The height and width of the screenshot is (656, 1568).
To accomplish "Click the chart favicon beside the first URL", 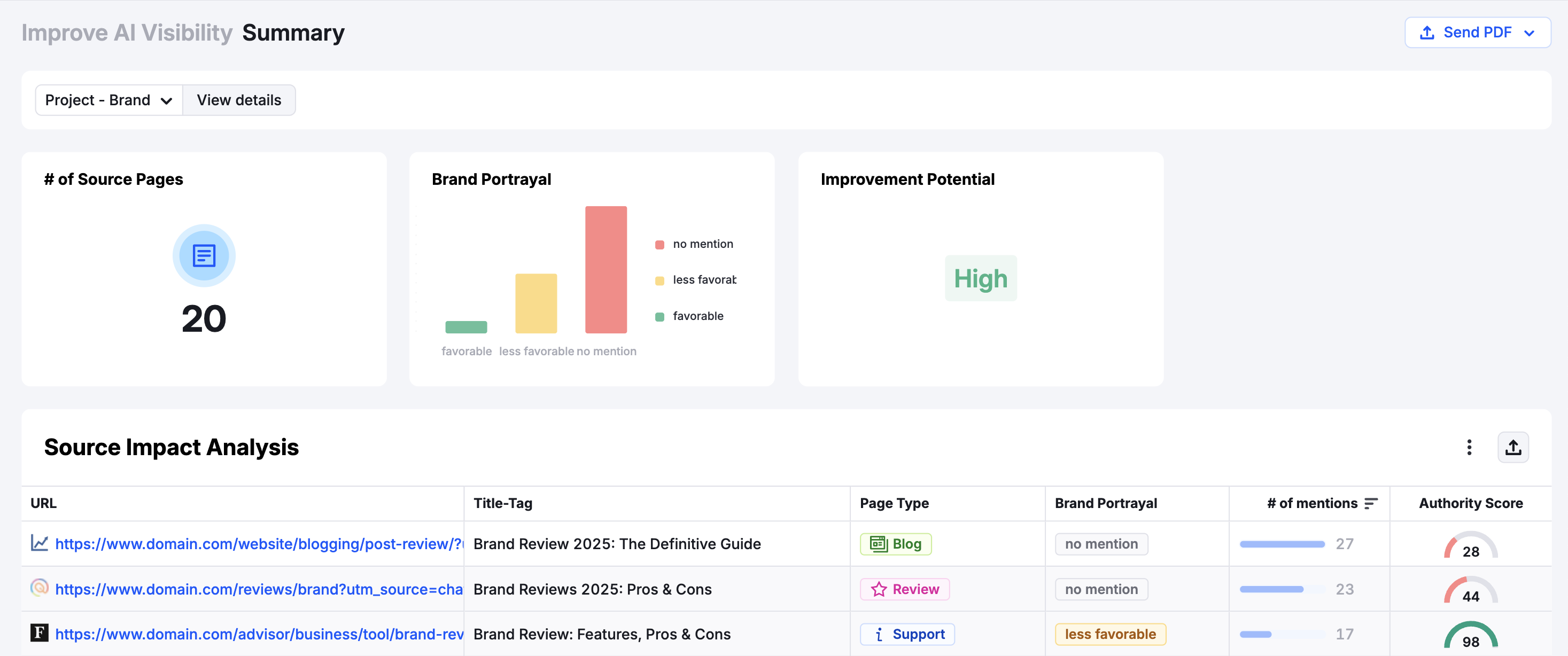I will 39,543.
